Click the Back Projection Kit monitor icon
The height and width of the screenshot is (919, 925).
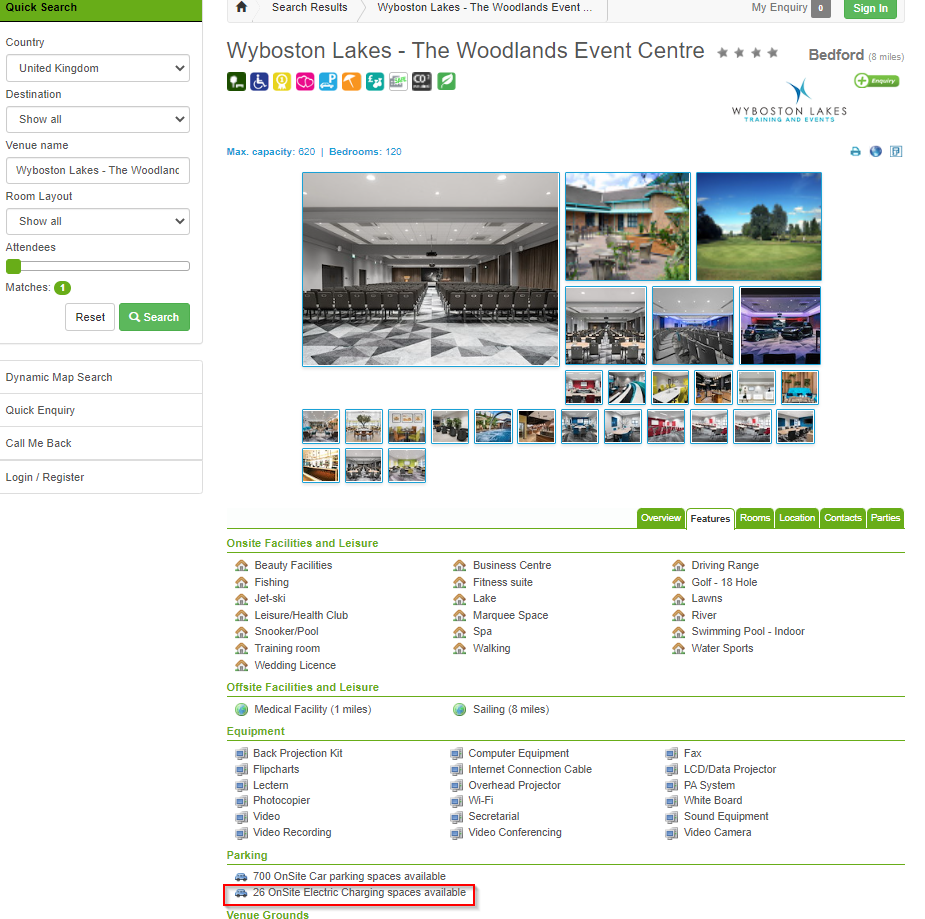[x=241, y=754]
